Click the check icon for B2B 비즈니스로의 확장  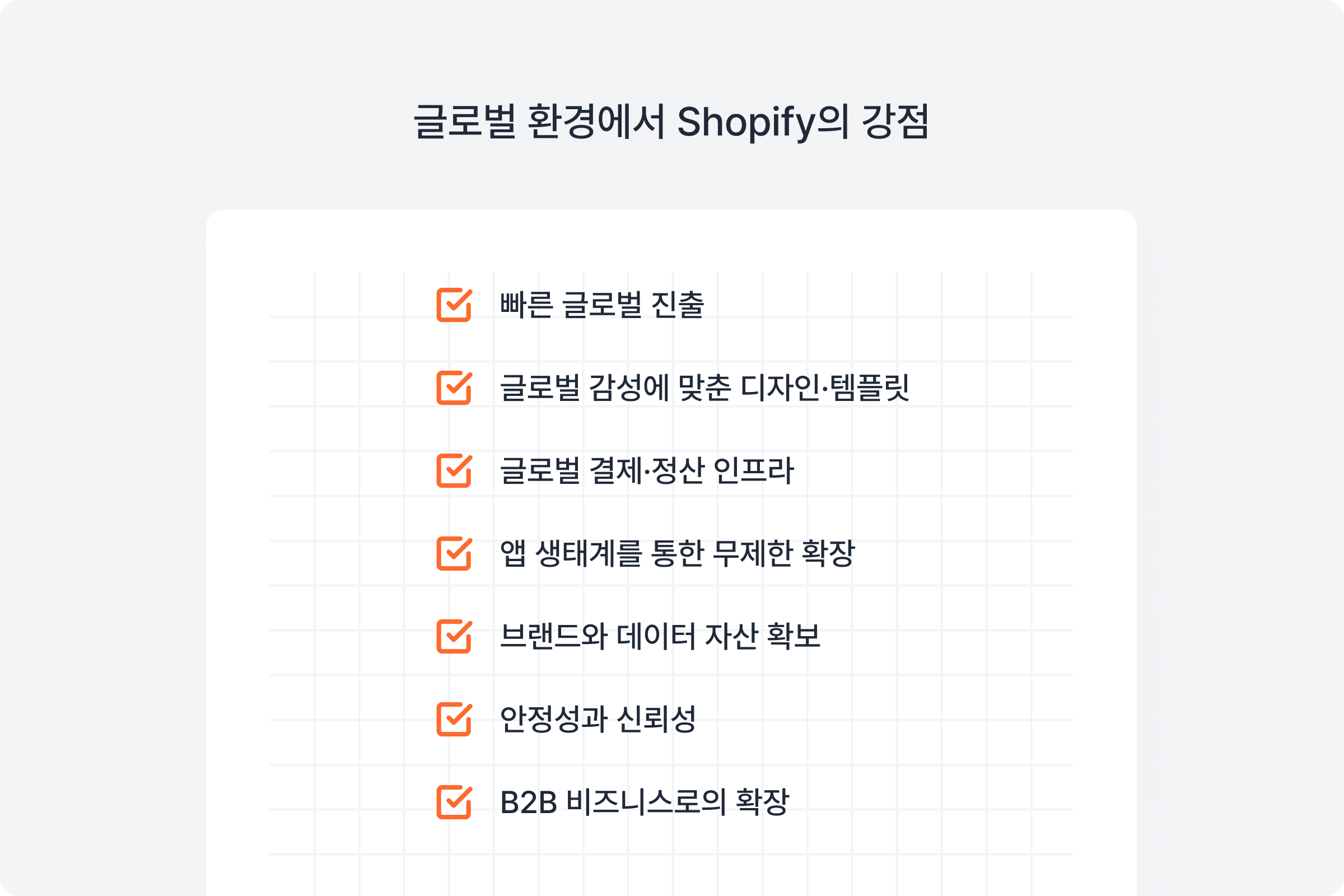454,802
